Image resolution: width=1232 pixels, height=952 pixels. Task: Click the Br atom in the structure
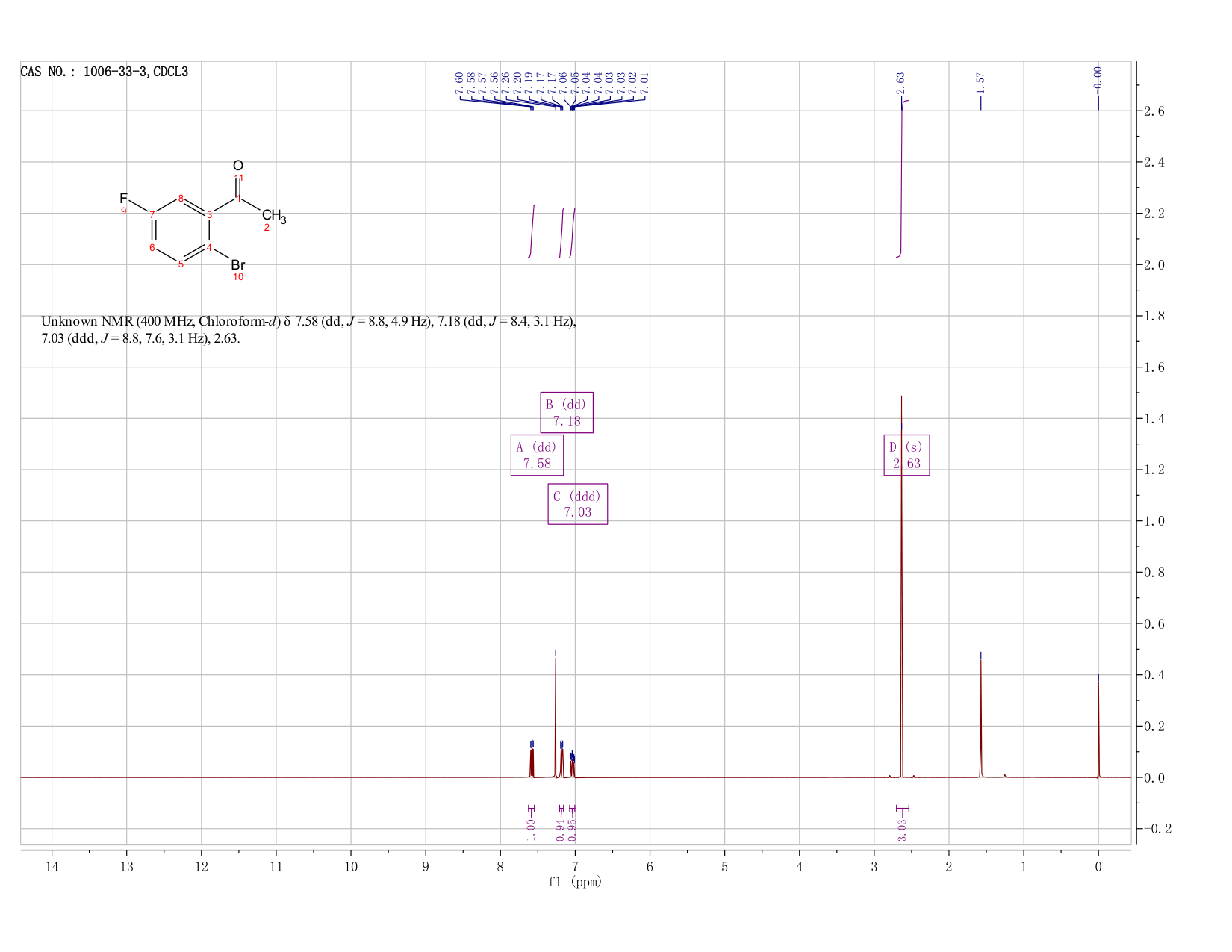(237, 265)
